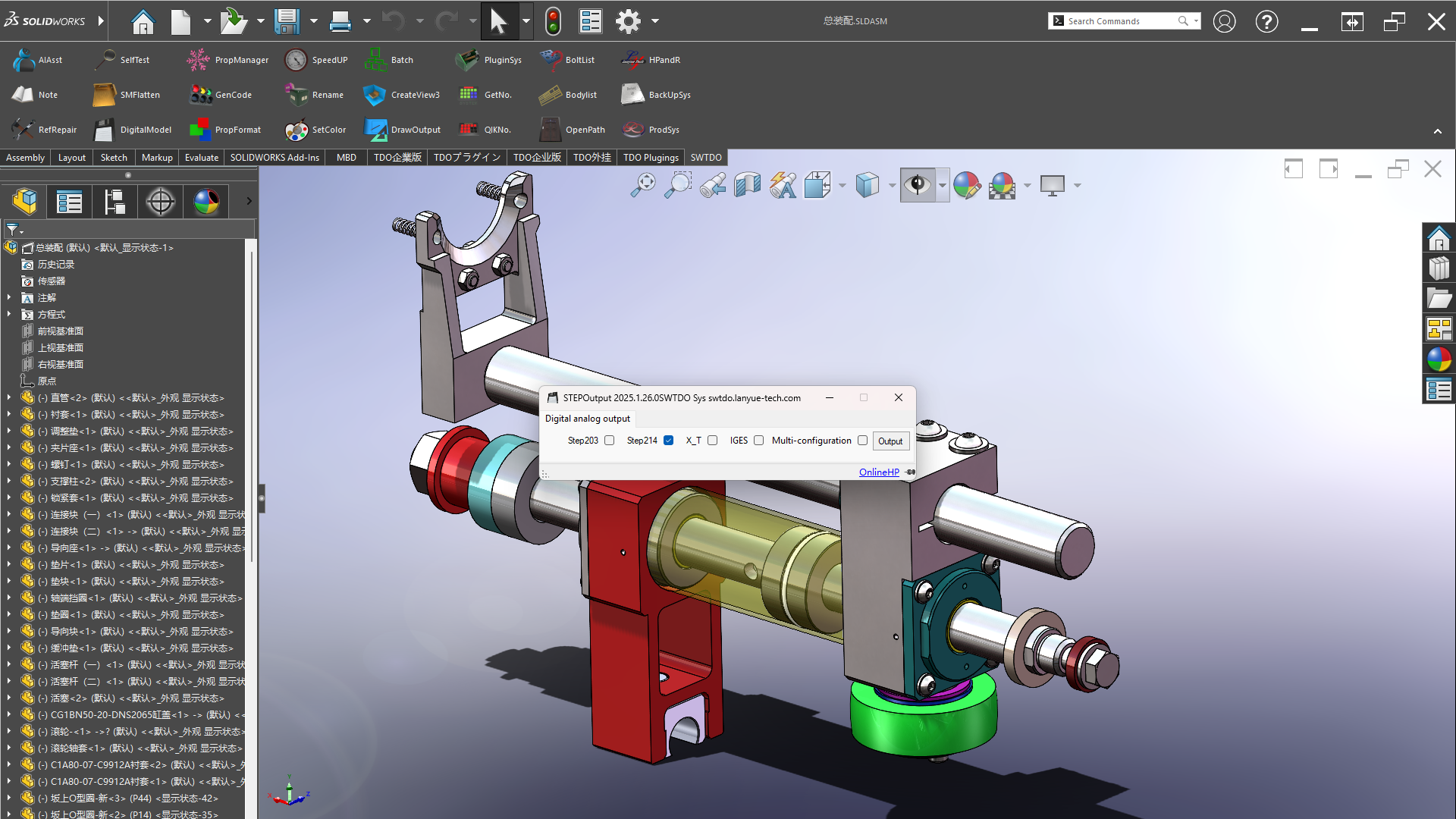The image size is (1456, 819).
Task: Click the SpeedUP gauge icon
Action: (296, 60)
